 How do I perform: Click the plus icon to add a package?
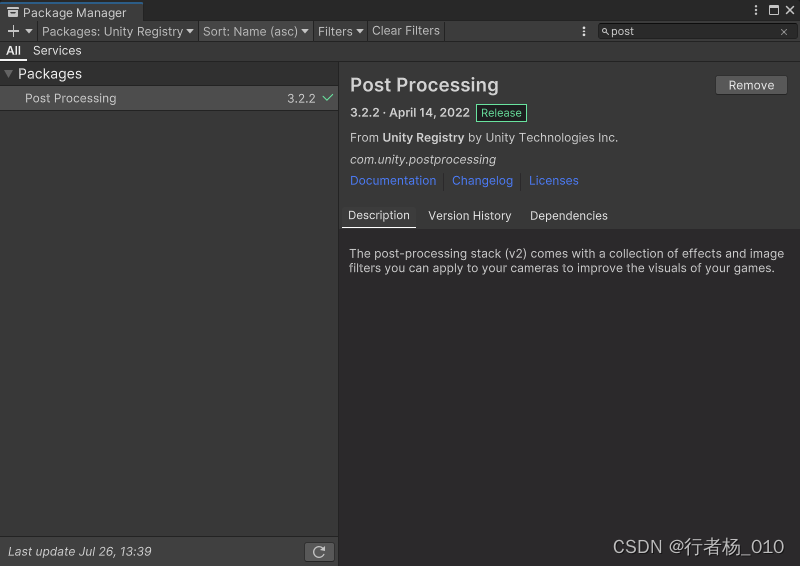click(13, 31)
